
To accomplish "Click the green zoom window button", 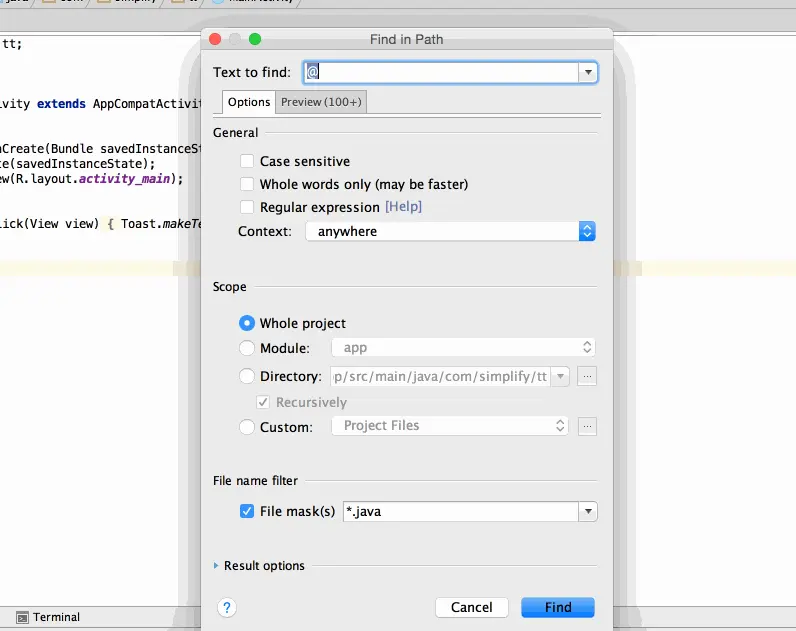I will click(255, 39).
